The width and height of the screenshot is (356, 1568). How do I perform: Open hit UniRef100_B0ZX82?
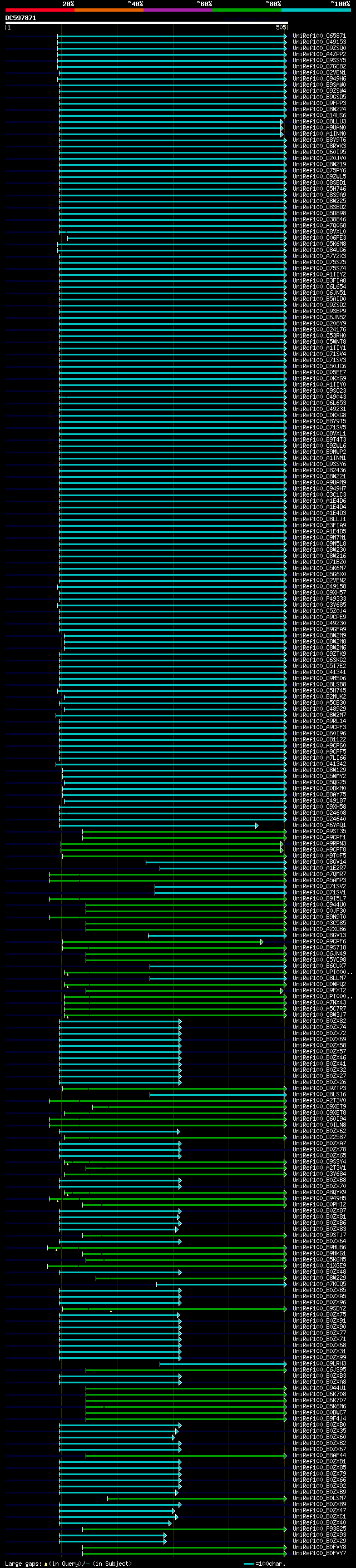319,1021
